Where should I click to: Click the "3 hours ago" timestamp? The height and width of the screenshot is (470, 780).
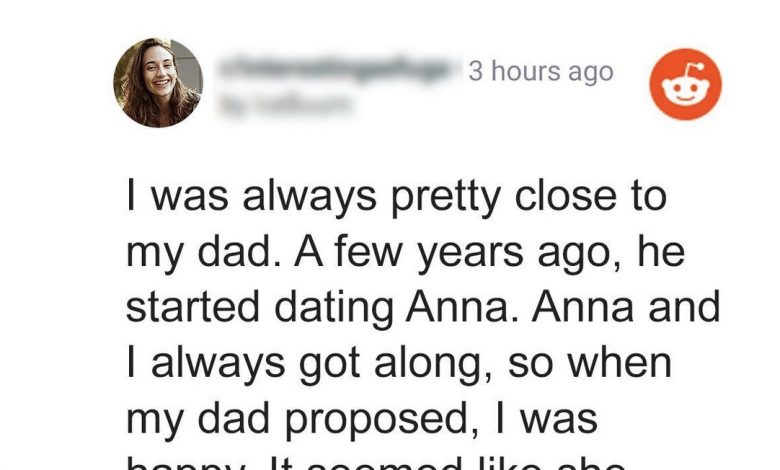[x=540, y=73]
